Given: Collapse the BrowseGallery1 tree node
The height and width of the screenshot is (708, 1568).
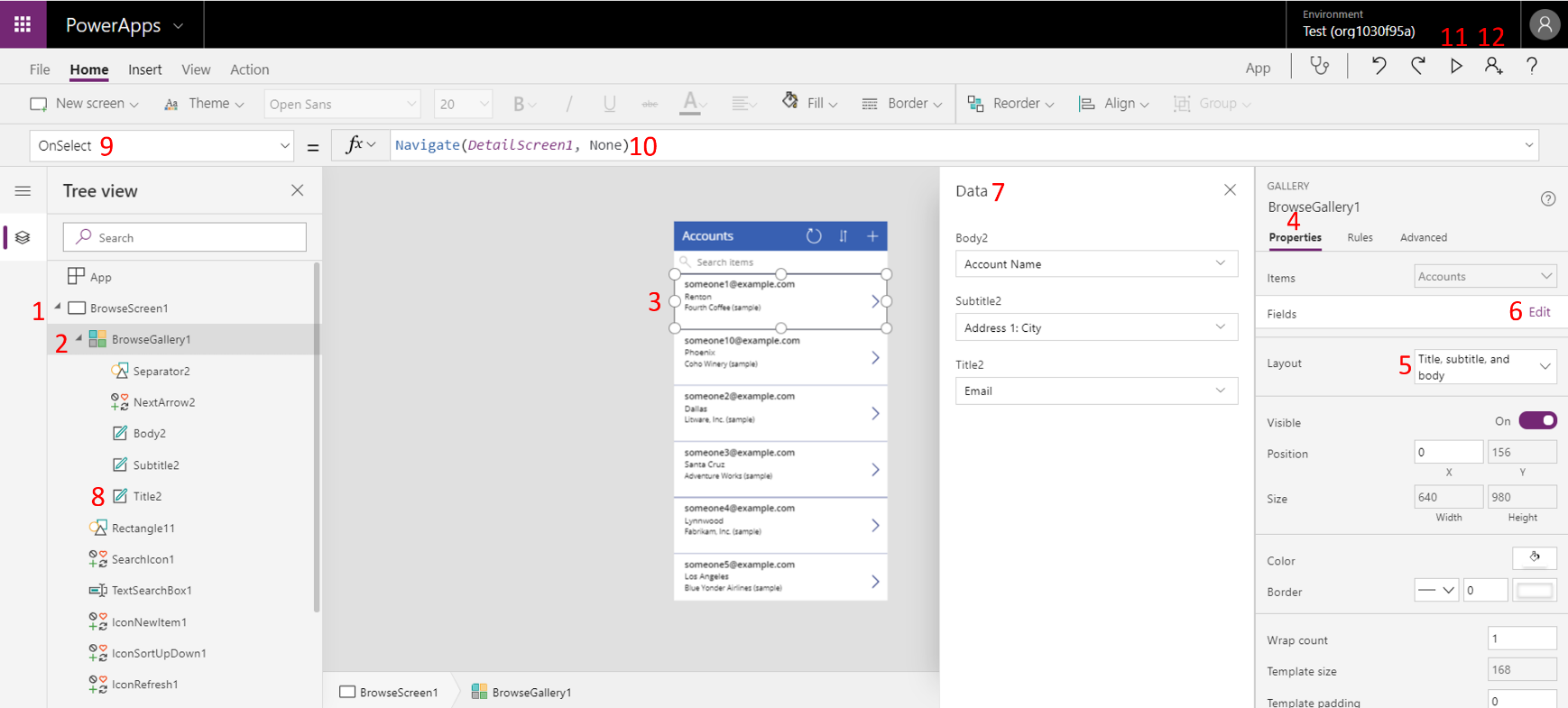Looking at the screenshot, I should [x=79, y=339].
